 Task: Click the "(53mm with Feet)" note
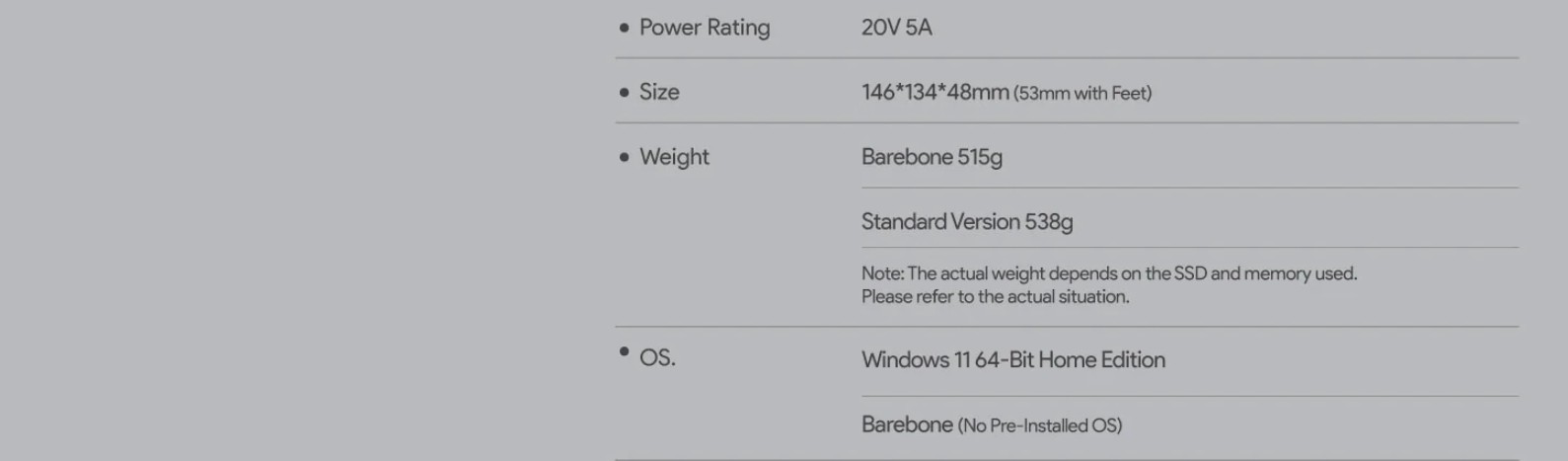click(x=1083, y=94)
